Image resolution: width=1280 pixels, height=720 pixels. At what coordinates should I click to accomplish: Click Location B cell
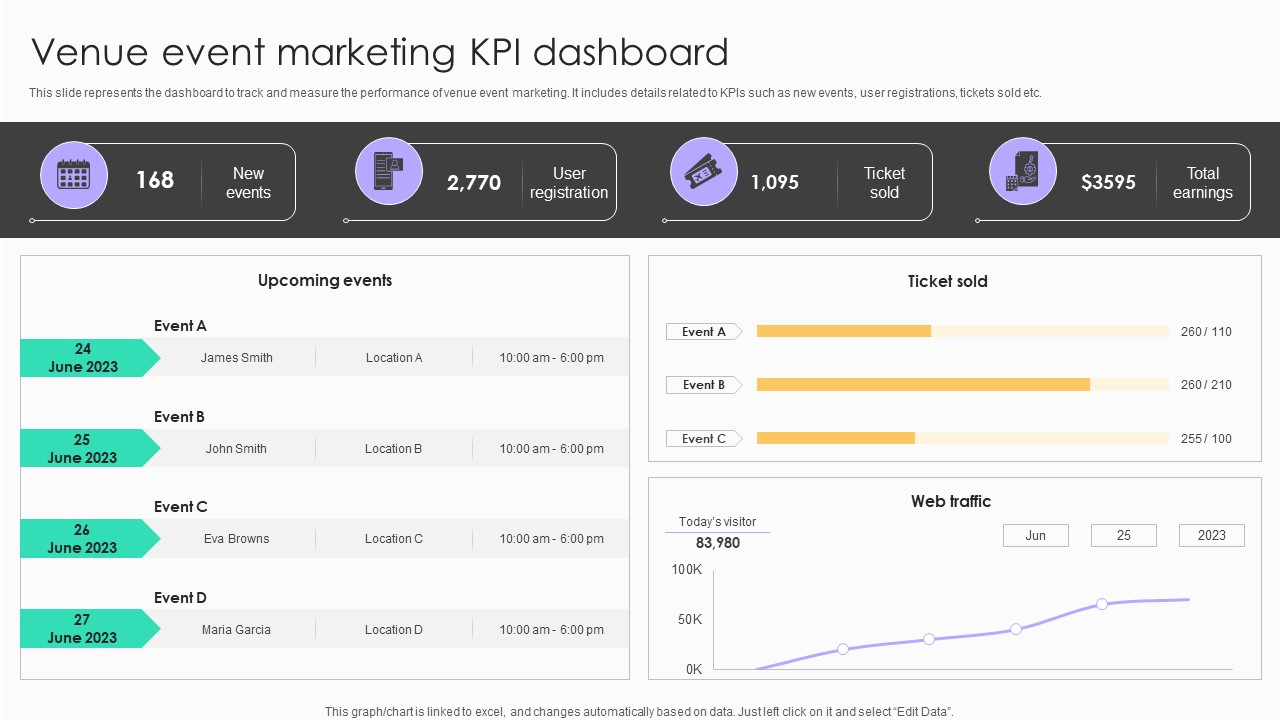point(394,449)
